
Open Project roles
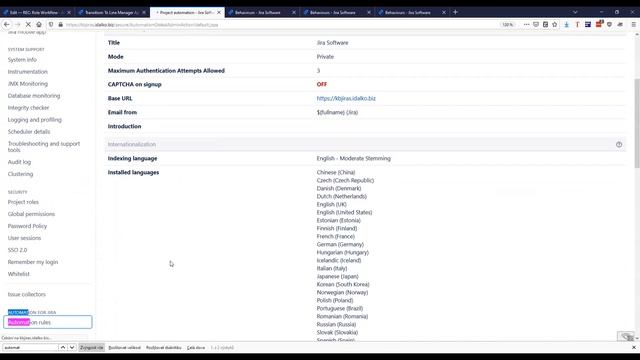(23, 202)
